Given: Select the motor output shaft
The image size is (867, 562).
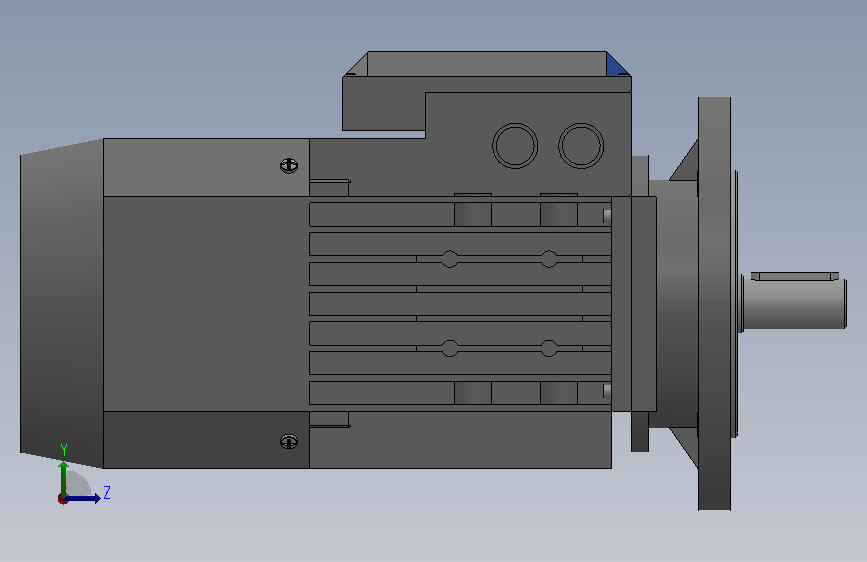Looking at the screenshot, I should point(795,304).
